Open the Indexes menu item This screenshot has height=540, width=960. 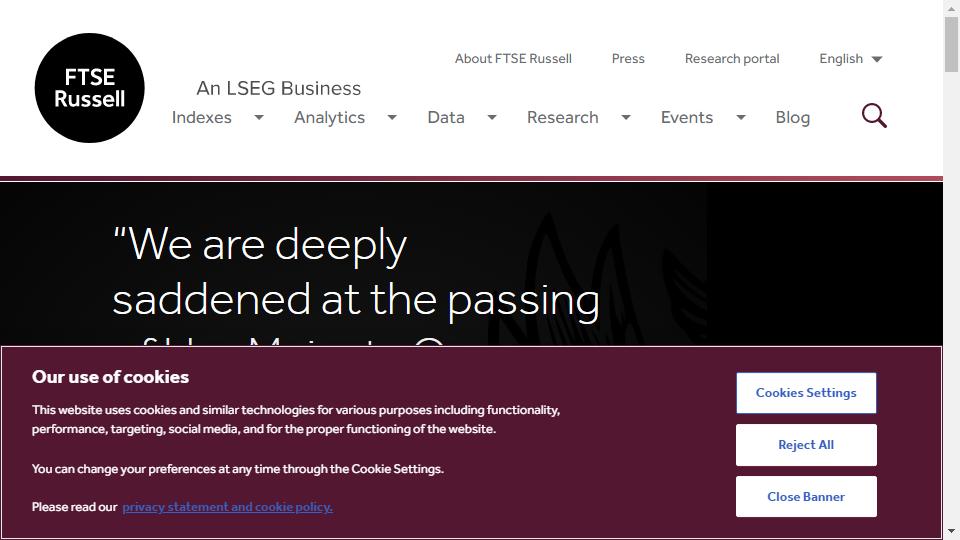click(x=201, y=118)
